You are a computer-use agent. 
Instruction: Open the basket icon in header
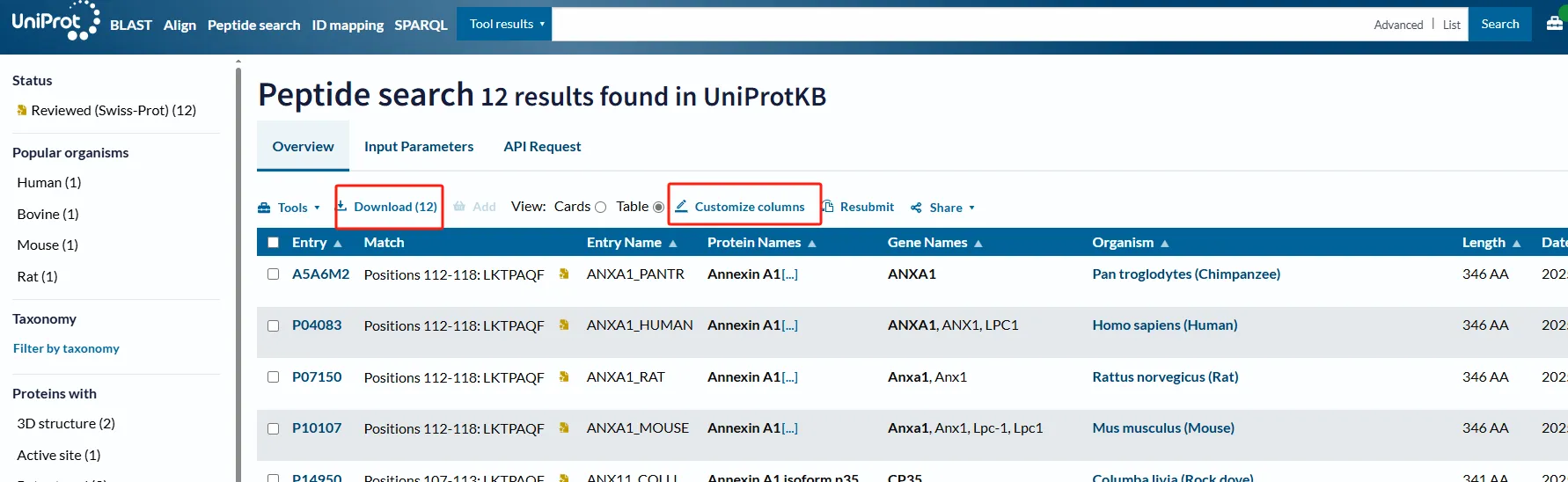click(x=1555, y=24)
